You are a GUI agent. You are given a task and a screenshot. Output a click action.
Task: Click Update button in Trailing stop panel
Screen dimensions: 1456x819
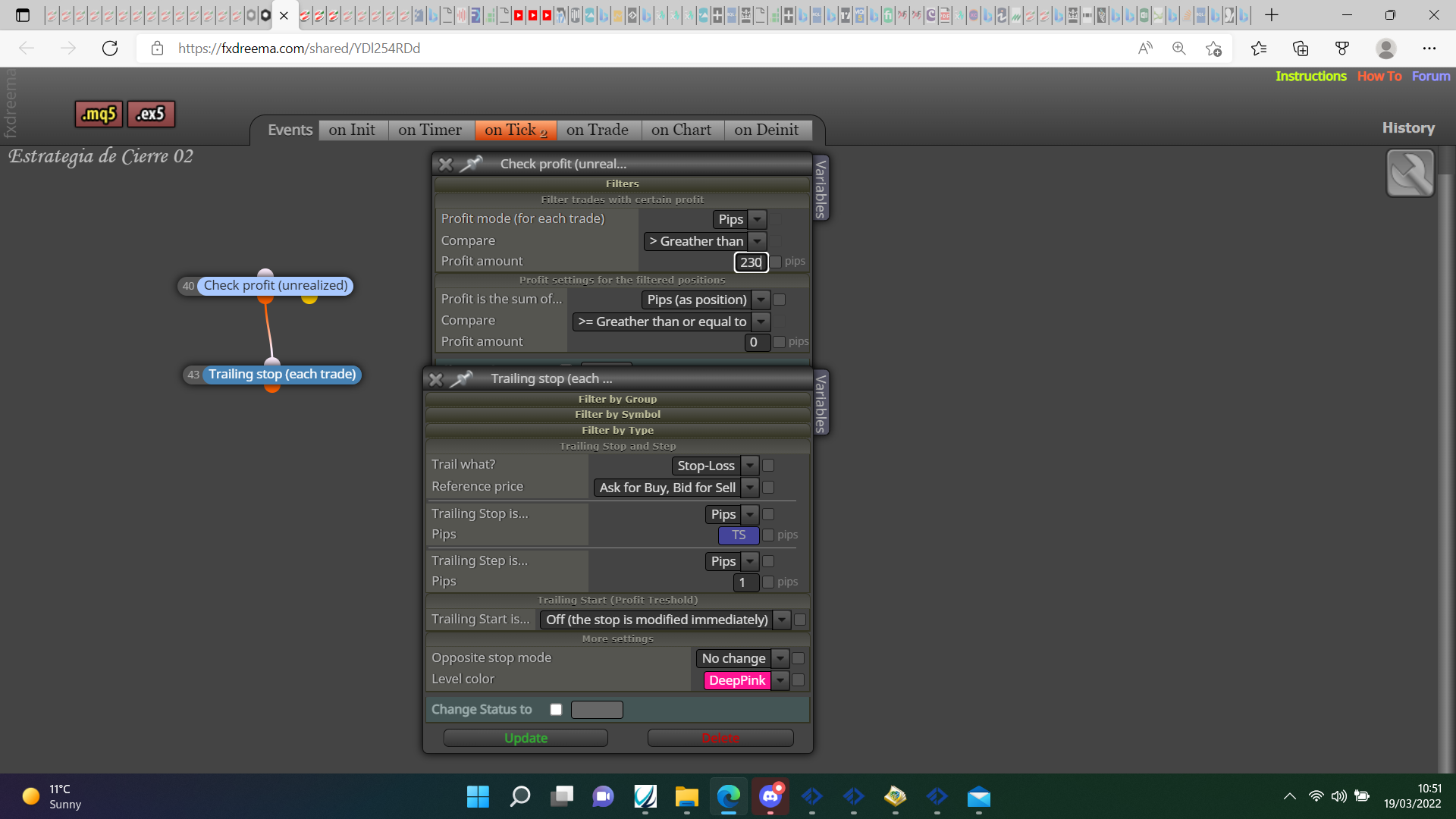[526, 738]
